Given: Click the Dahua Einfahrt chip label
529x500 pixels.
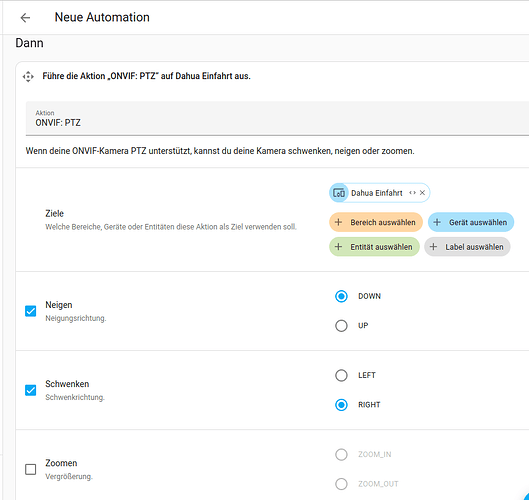Looking at the screenshot, I should pyautogui.click(x=377, y=193).
